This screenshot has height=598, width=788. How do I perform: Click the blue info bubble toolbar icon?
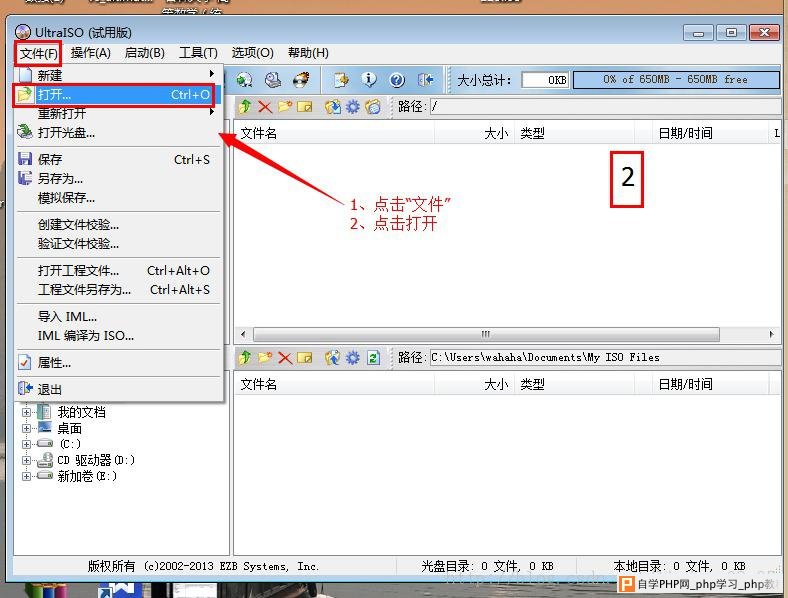[369, 80]
